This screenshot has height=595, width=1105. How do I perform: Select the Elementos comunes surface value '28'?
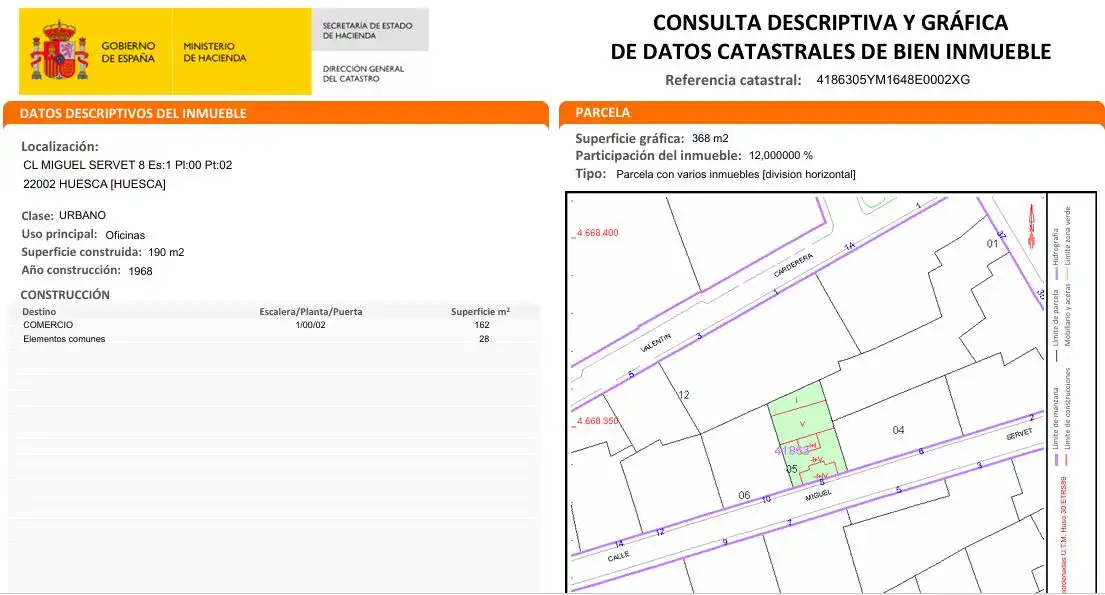(484, 339)
